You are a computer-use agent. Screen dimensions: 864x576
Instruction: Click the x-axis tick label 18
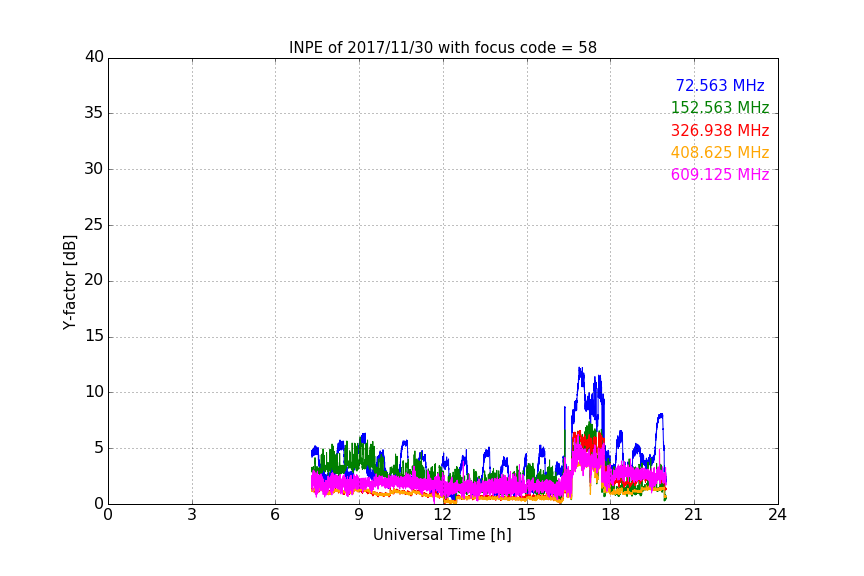point(611,515)
